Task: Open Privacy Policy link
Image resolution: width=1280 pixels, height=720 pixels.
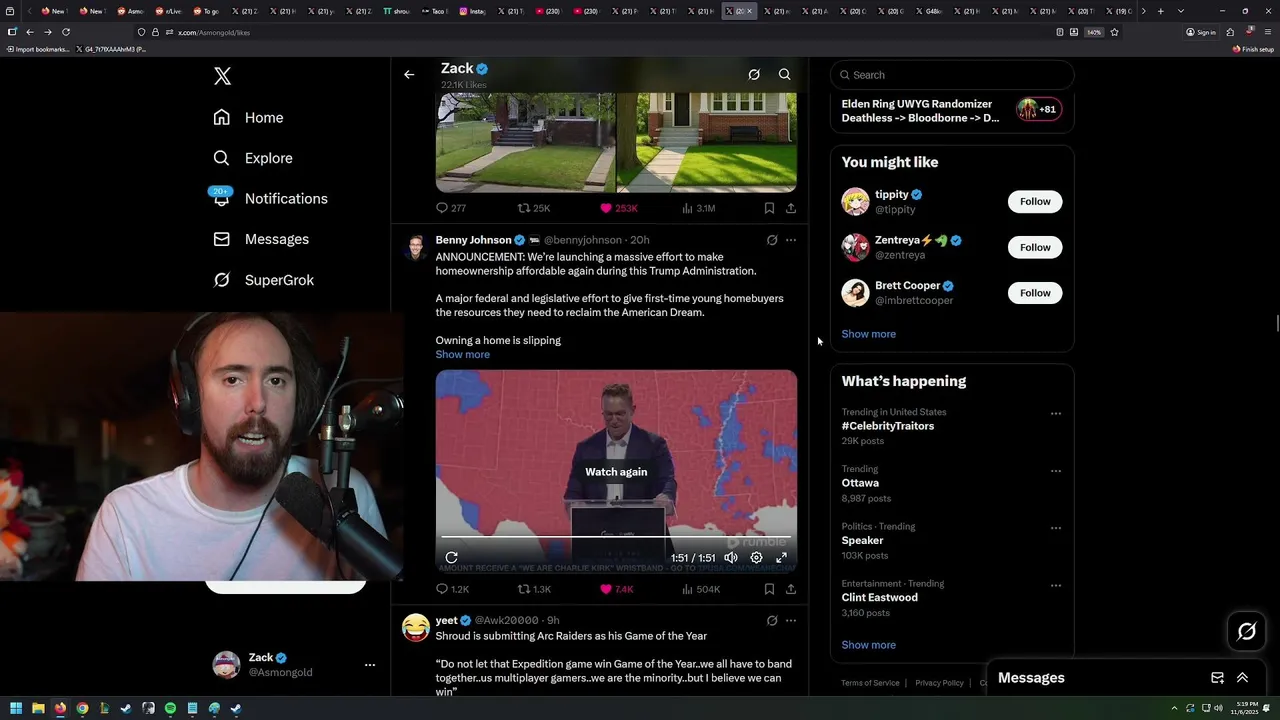Action: 939,683
